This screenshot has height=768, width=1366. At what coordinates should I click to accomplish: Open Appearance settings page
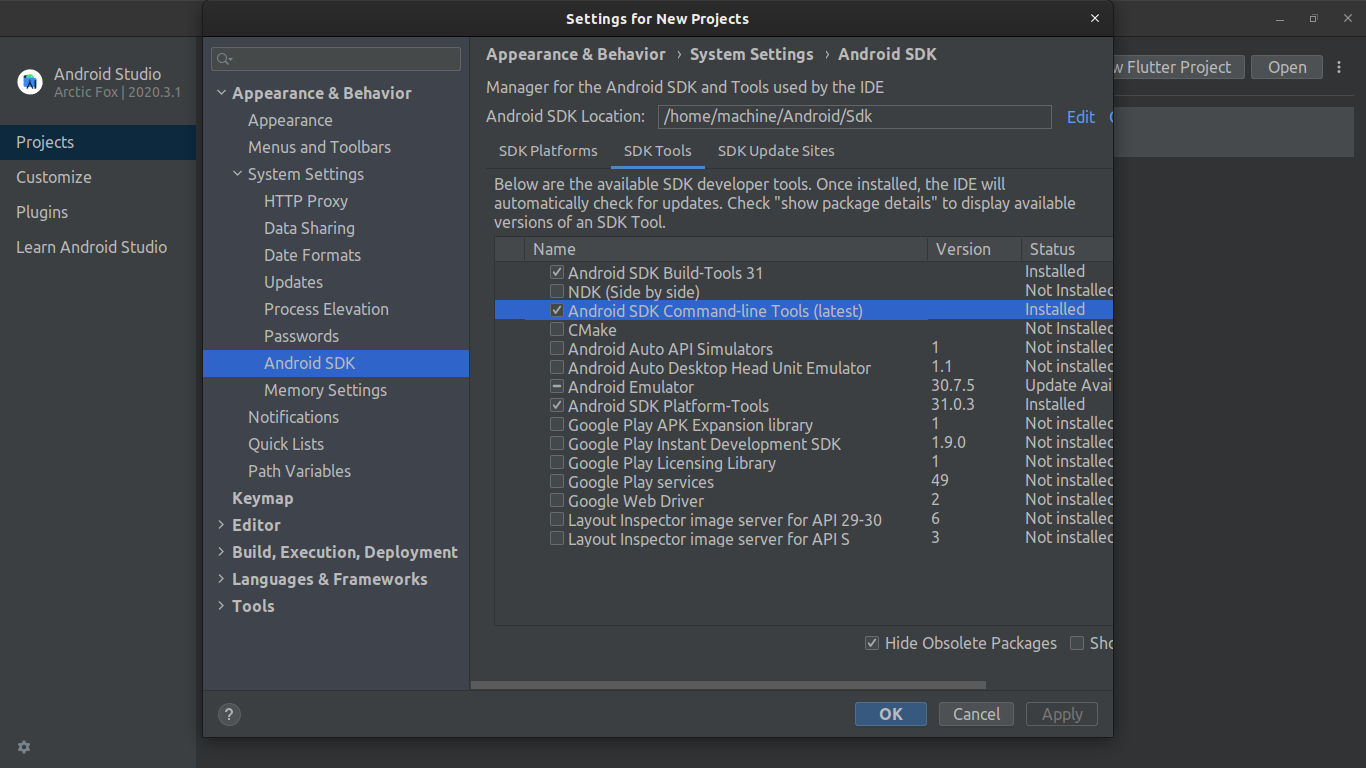(290, 120)
